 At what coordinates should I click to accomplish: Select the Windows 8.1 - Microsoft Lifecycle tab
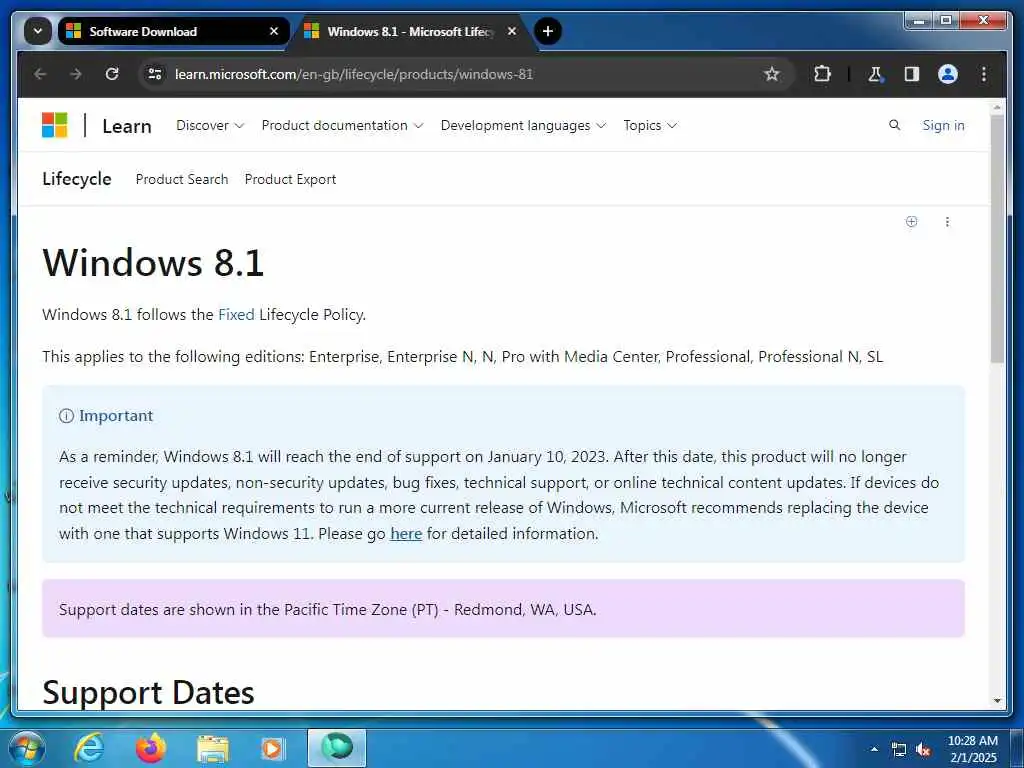click(411, 31)
